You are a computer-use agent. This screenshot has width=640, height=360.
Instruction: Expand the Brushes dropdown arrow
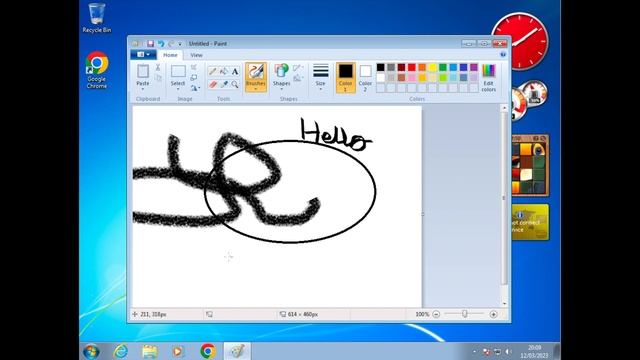[256, 89]
